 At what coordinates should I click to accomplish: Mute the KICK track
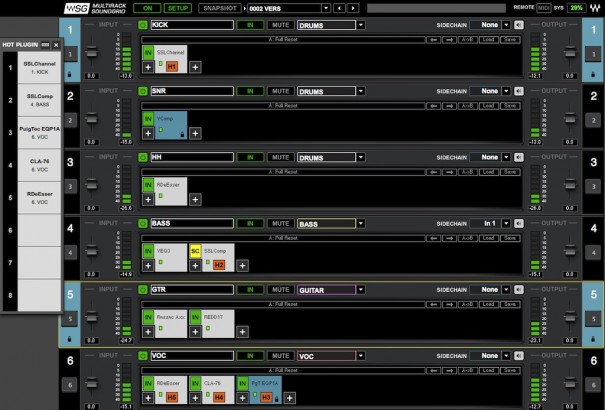[281, 24]
